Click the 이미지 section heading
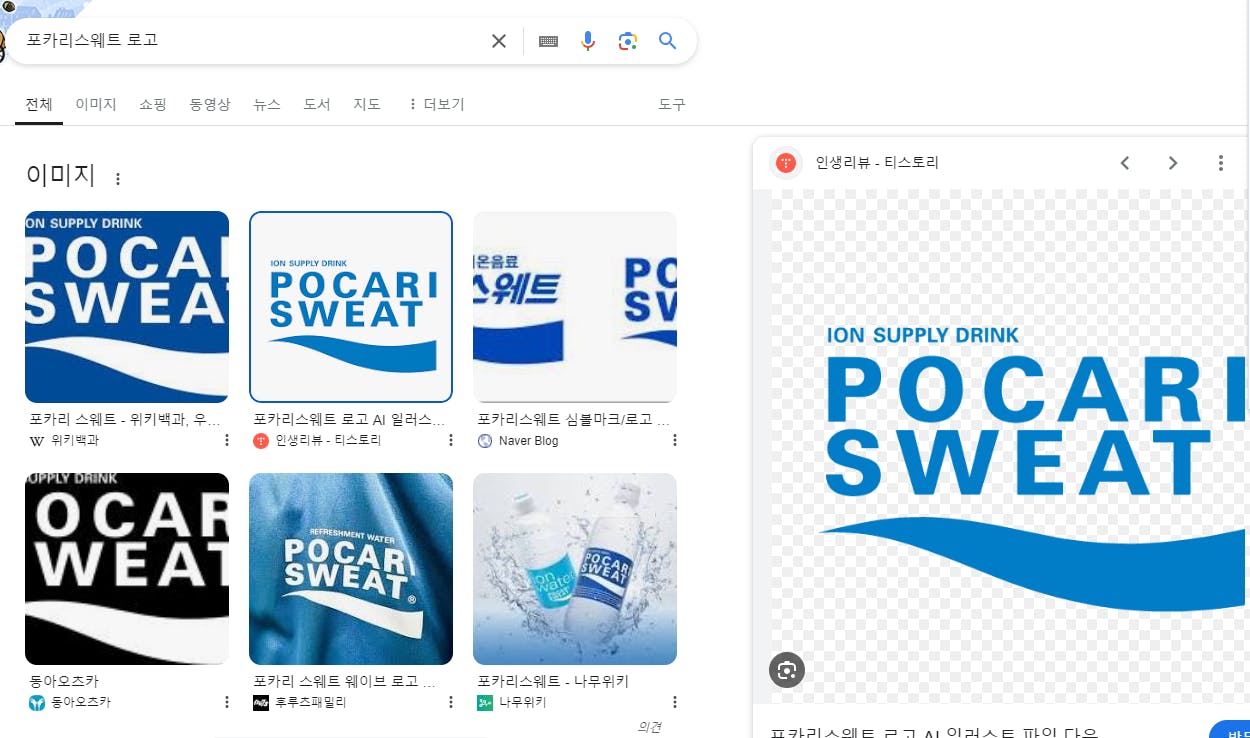The width and height of the screenshot is (1250, 738). (x=61, y=176)
